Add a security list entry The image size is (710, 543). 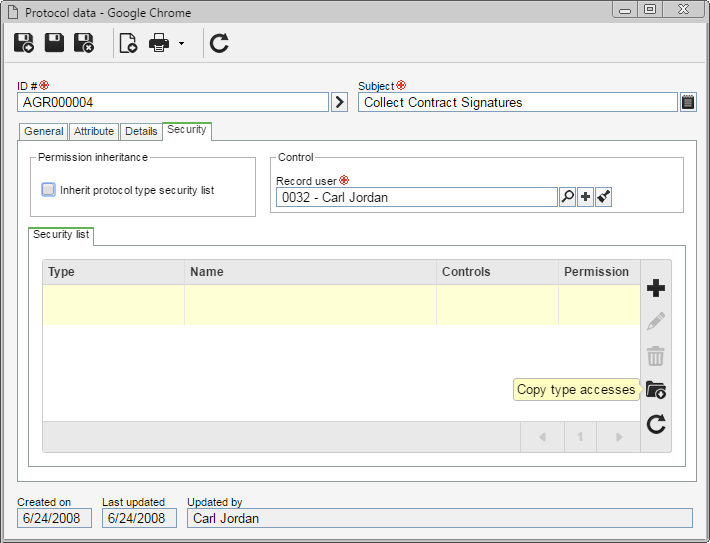[x=656, y=288]
